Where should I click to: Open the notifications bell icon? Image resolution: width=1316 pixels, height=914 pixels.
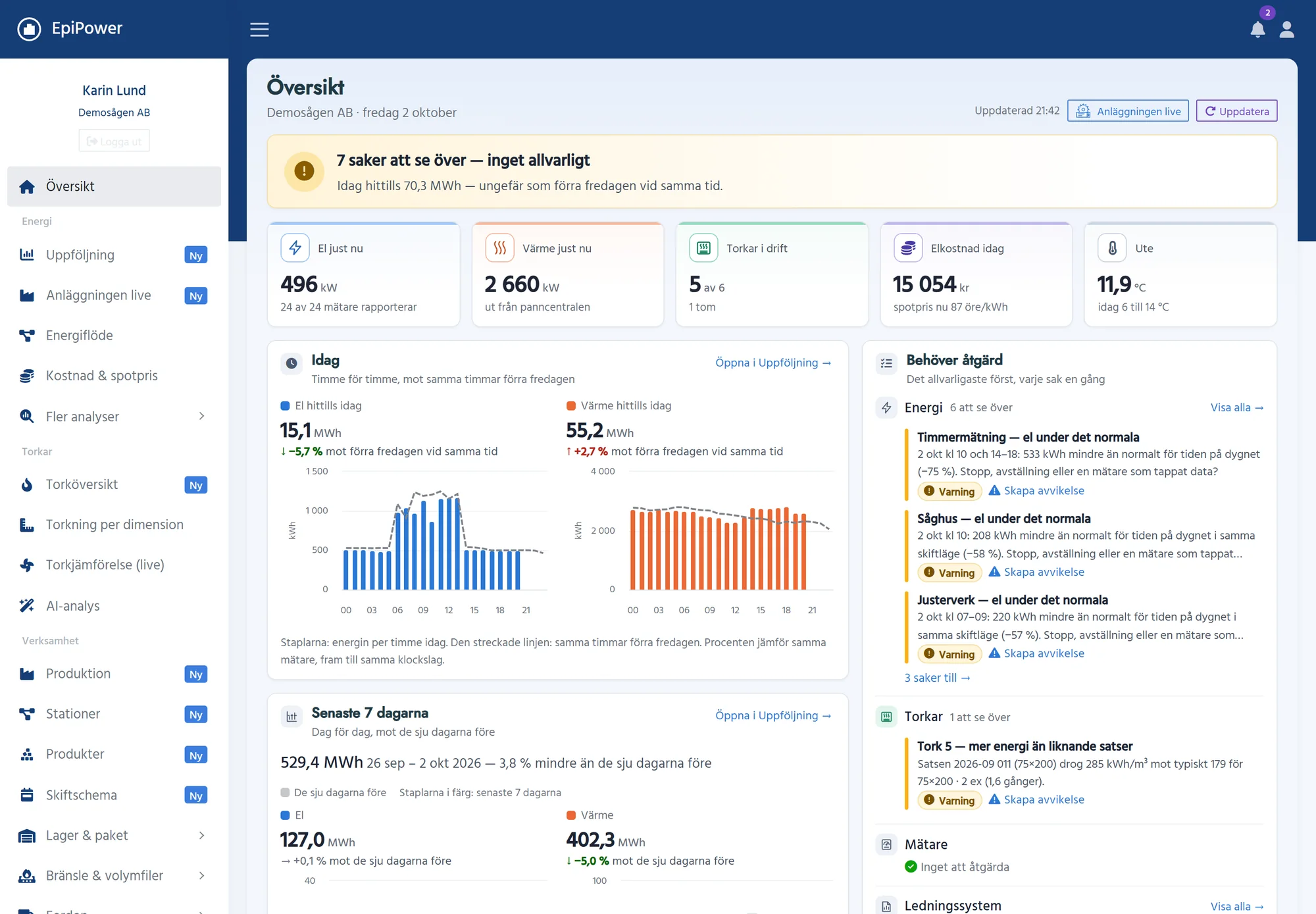(1257, 29)
